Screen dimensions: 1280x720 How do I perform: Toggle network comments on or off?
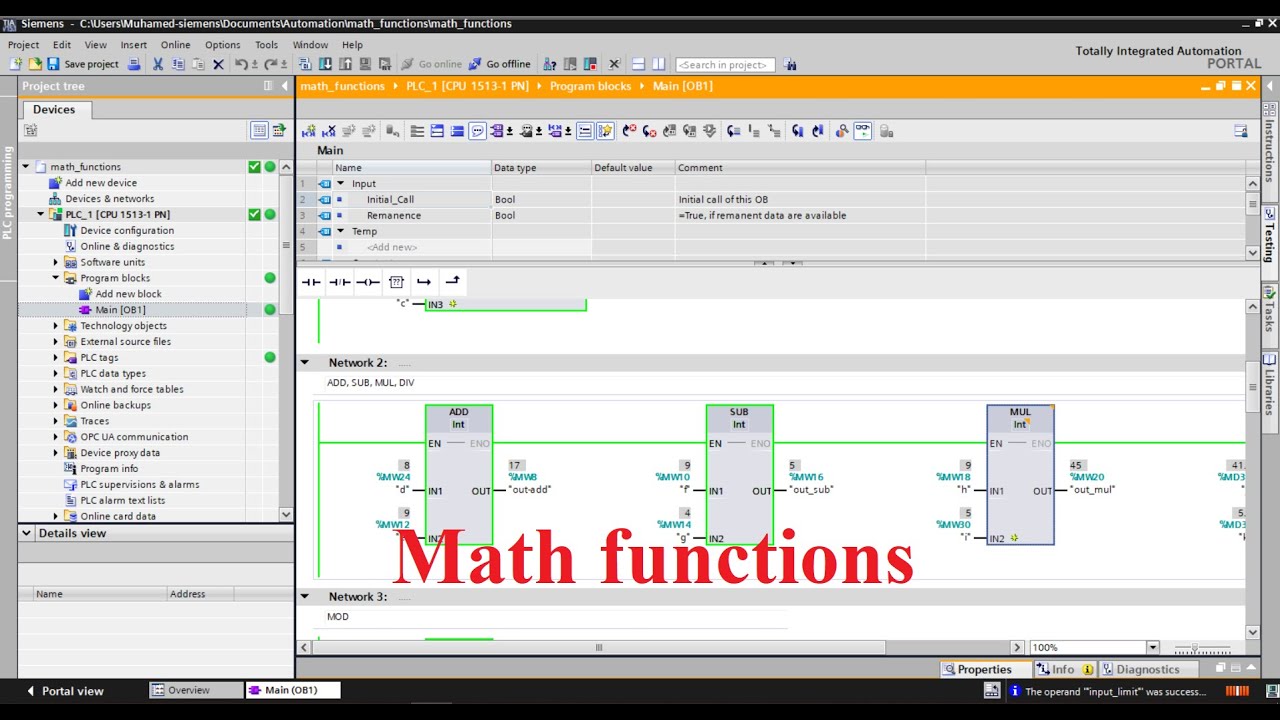pos(585,131)
